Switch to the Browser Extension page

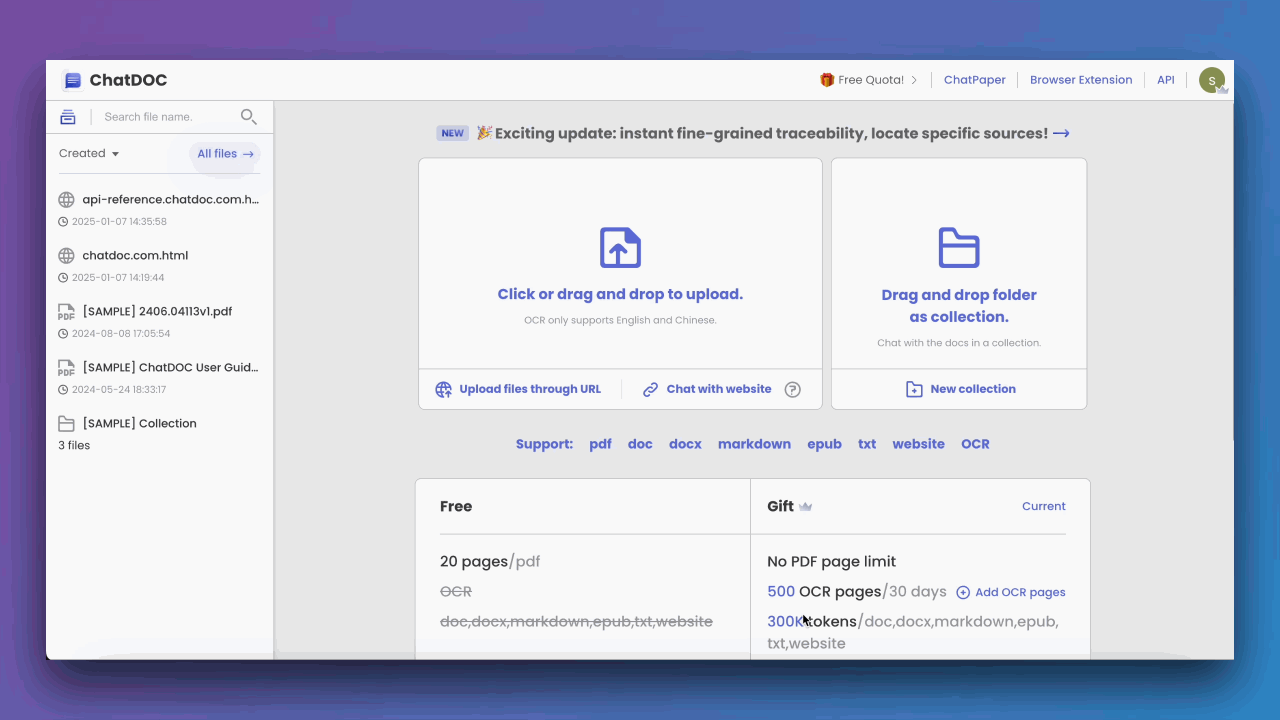pos(1081,79)
